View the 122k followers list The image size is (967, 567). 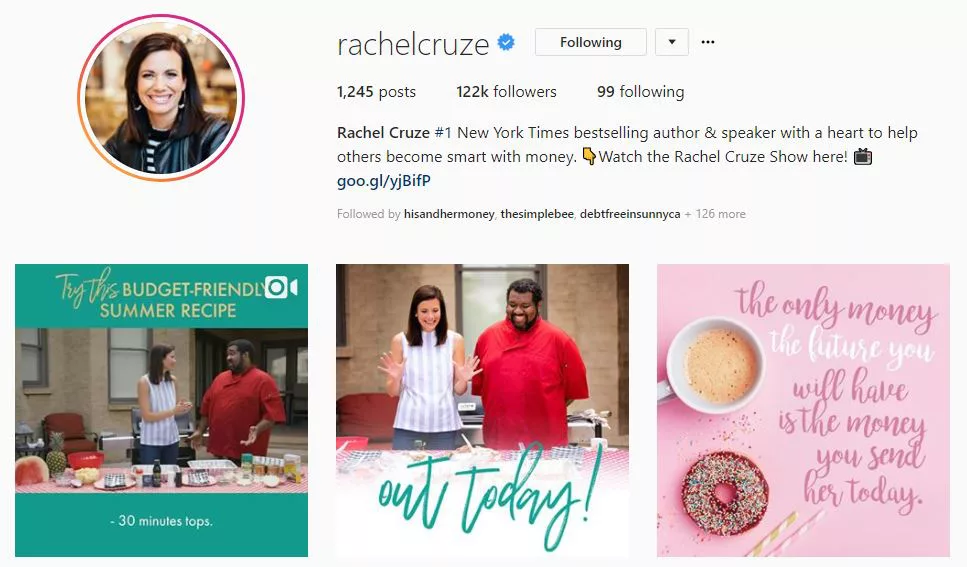506,92
